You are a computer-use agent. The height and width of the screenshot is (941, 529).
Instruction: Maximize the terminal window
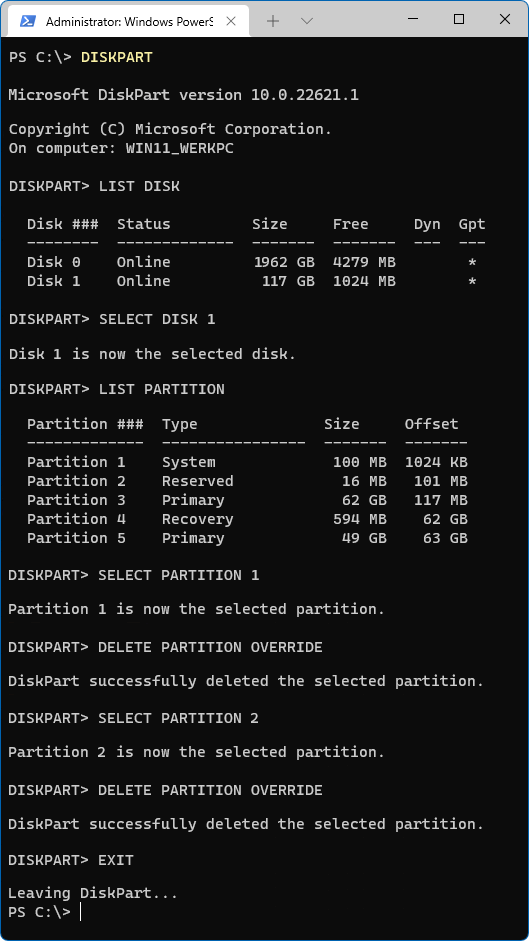(459, 19)
